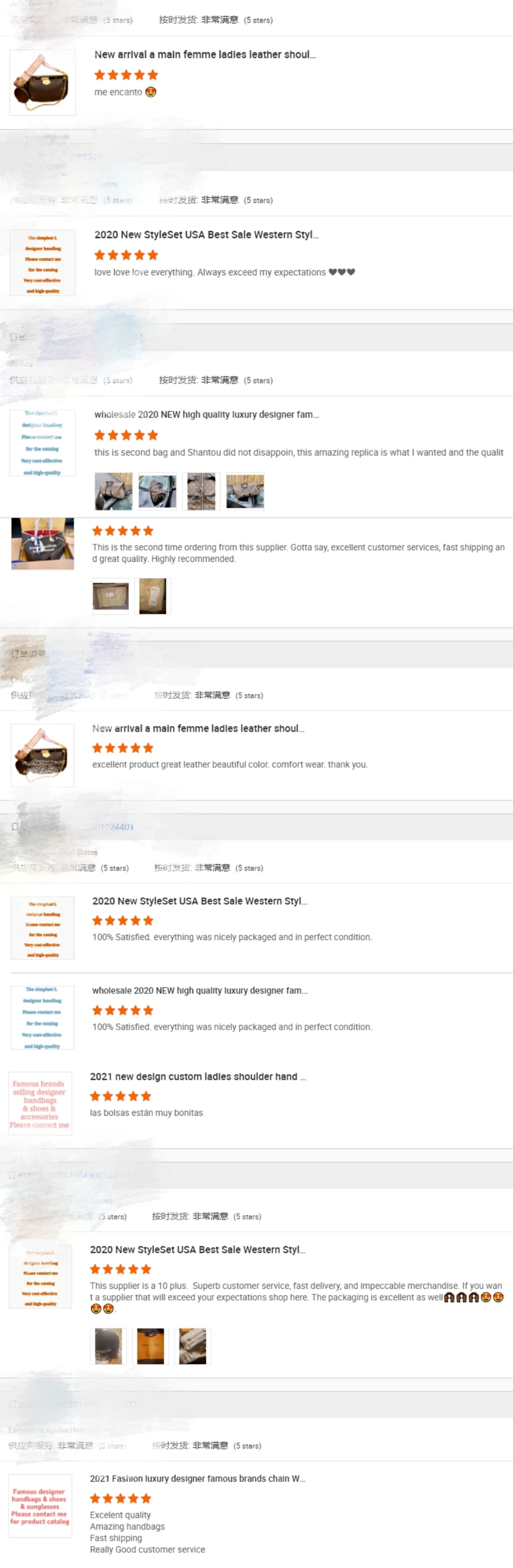This screenshot has width=513, height=1568.
Task: Click second 'New arrival a main femme' title
Action: pos(198,729)
